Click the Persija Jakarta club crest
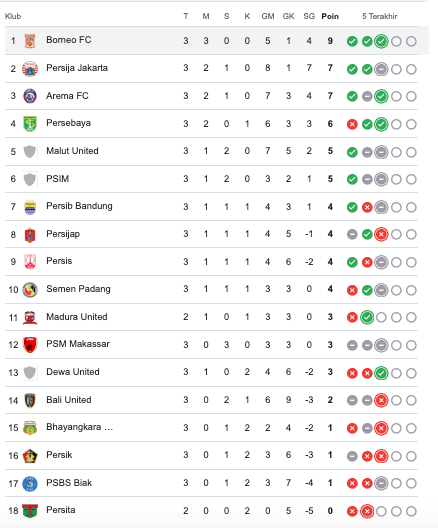The image size is (438, 528). (x=30, y=69)
